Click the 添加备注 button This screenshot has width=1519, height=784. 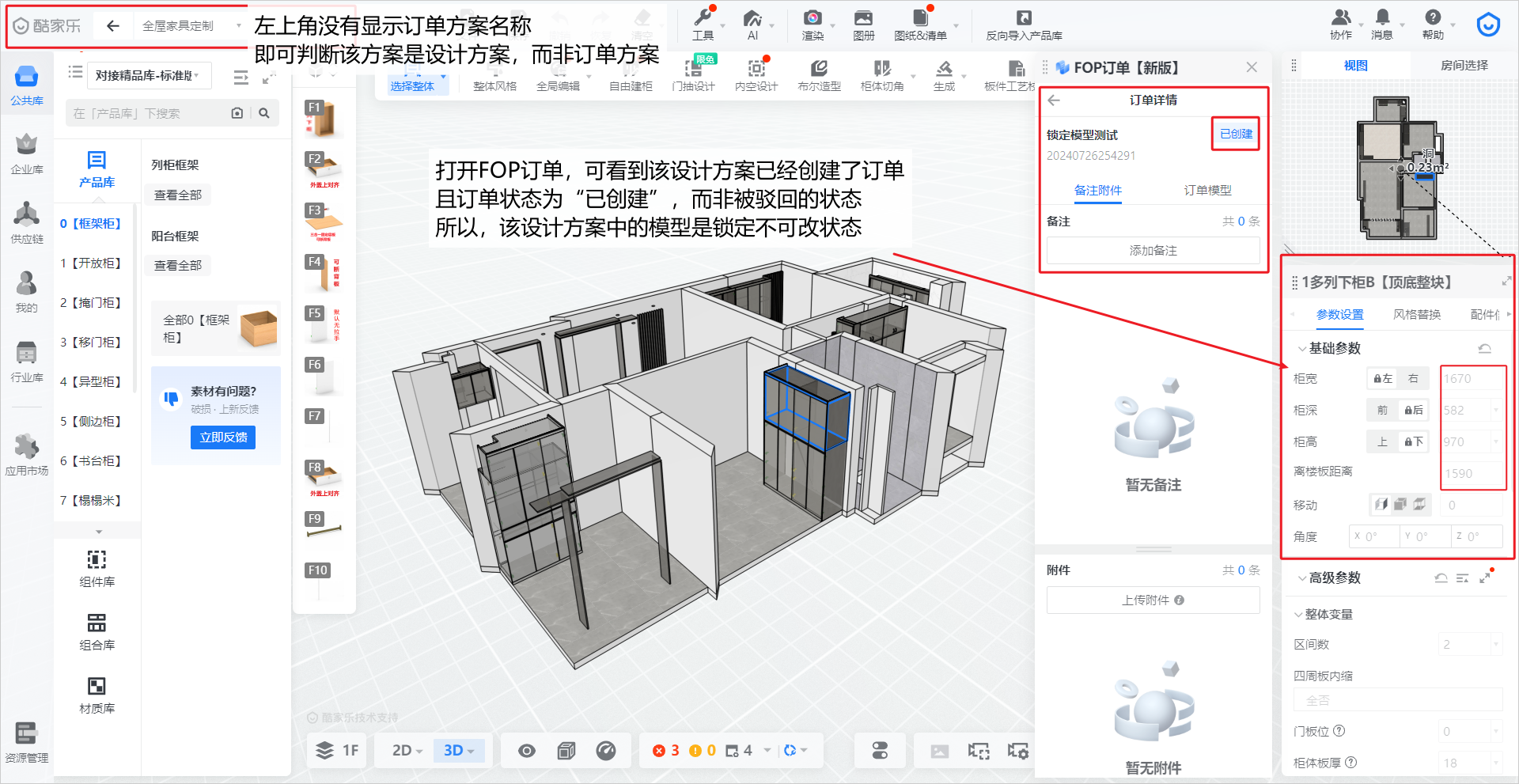pos(1153,251)
